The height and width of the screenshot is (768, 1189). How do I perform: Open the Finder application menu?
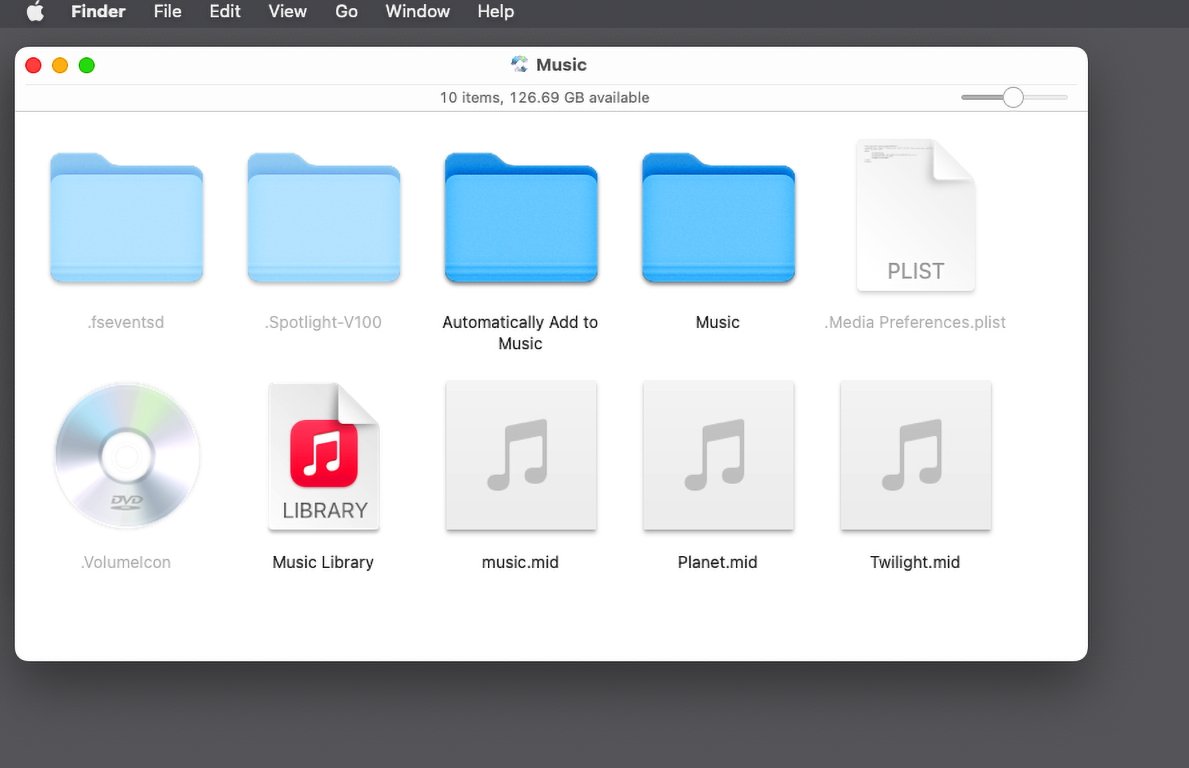(x=98, y=12)
